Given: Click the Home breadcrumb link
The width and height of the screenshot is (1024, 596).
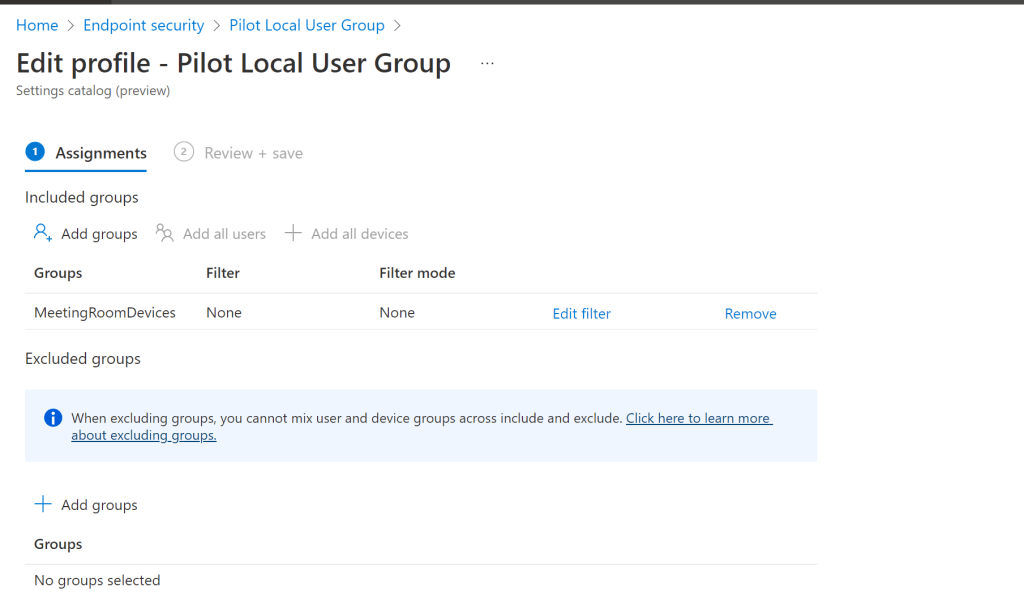Looking at the screenshot, I should [x=37, y=25].
